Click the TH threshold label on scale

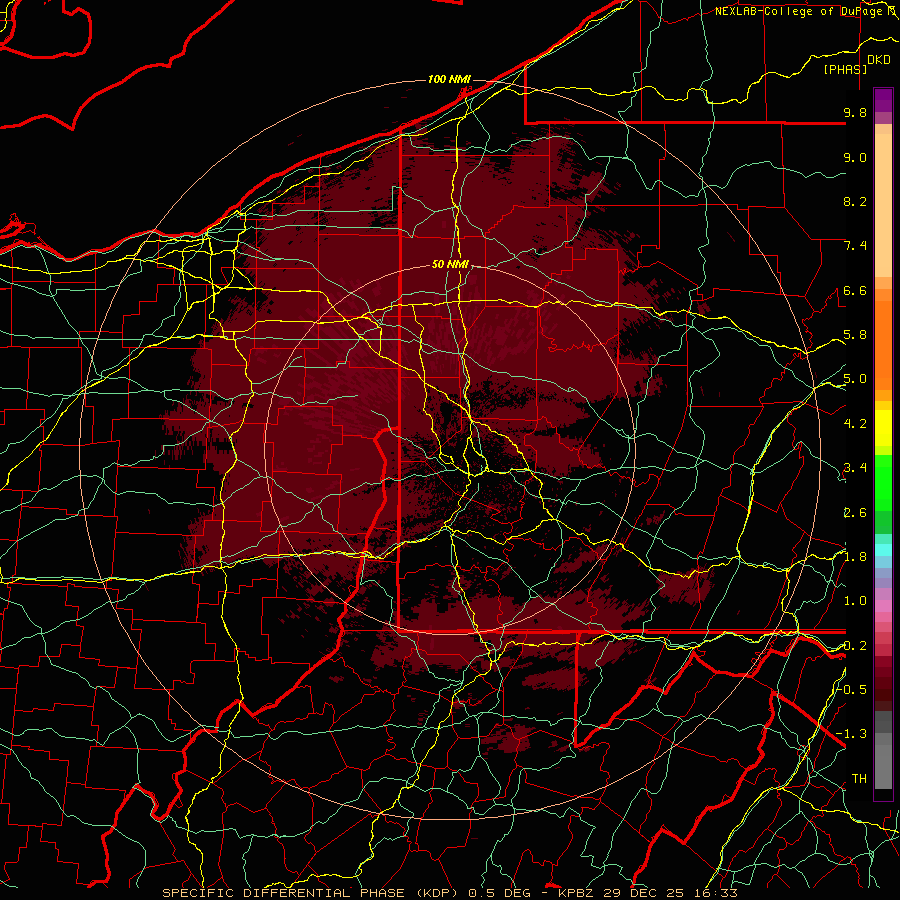click(x=859, y=778)
